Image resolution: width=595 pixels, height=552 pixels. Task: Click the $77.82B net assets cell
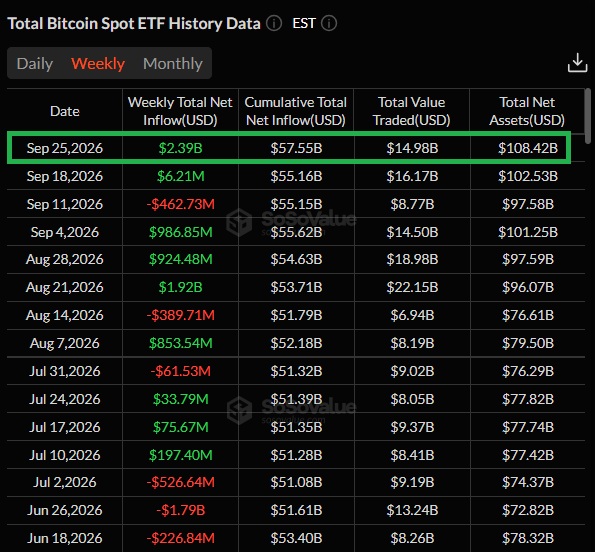point(528,399)
